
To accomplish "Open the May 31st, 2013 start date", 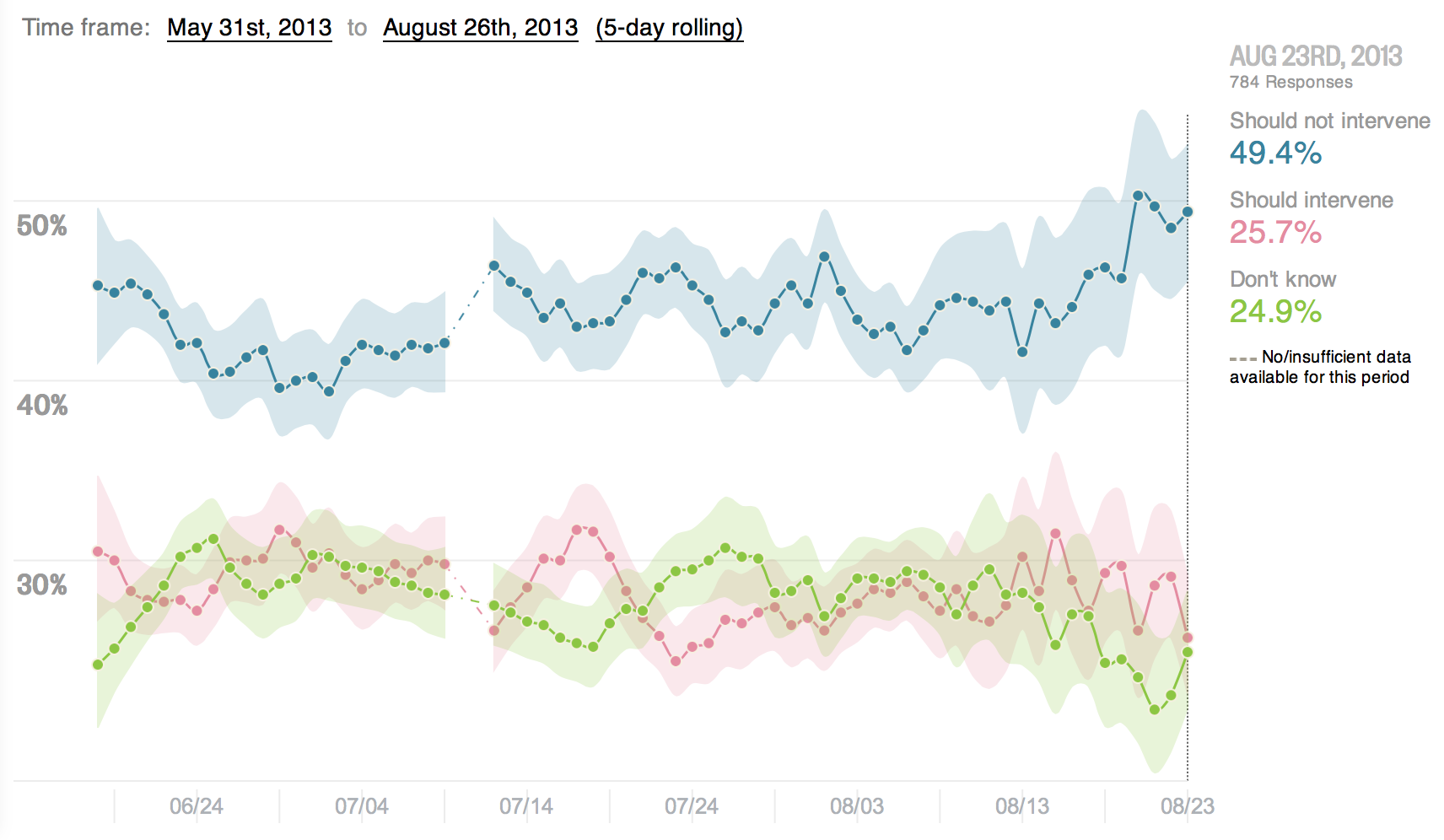I will click(249, 28).
